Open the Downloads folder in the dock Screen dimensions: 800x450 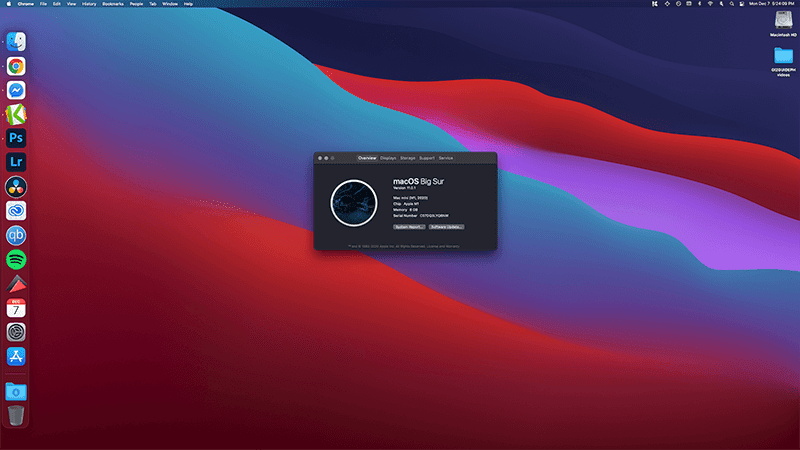[x=16, y=391]
